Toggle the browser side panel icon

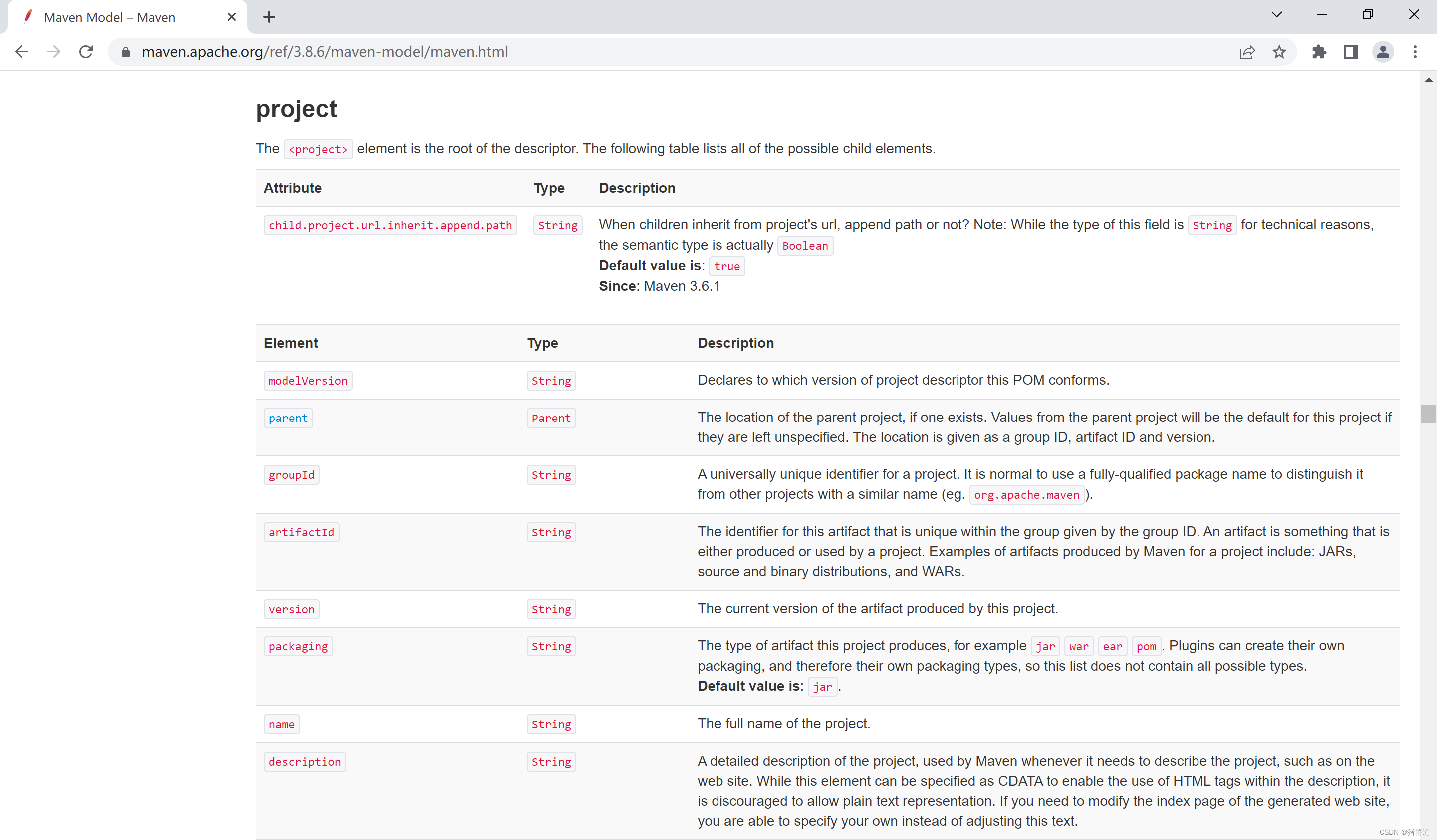[1351, 52]
